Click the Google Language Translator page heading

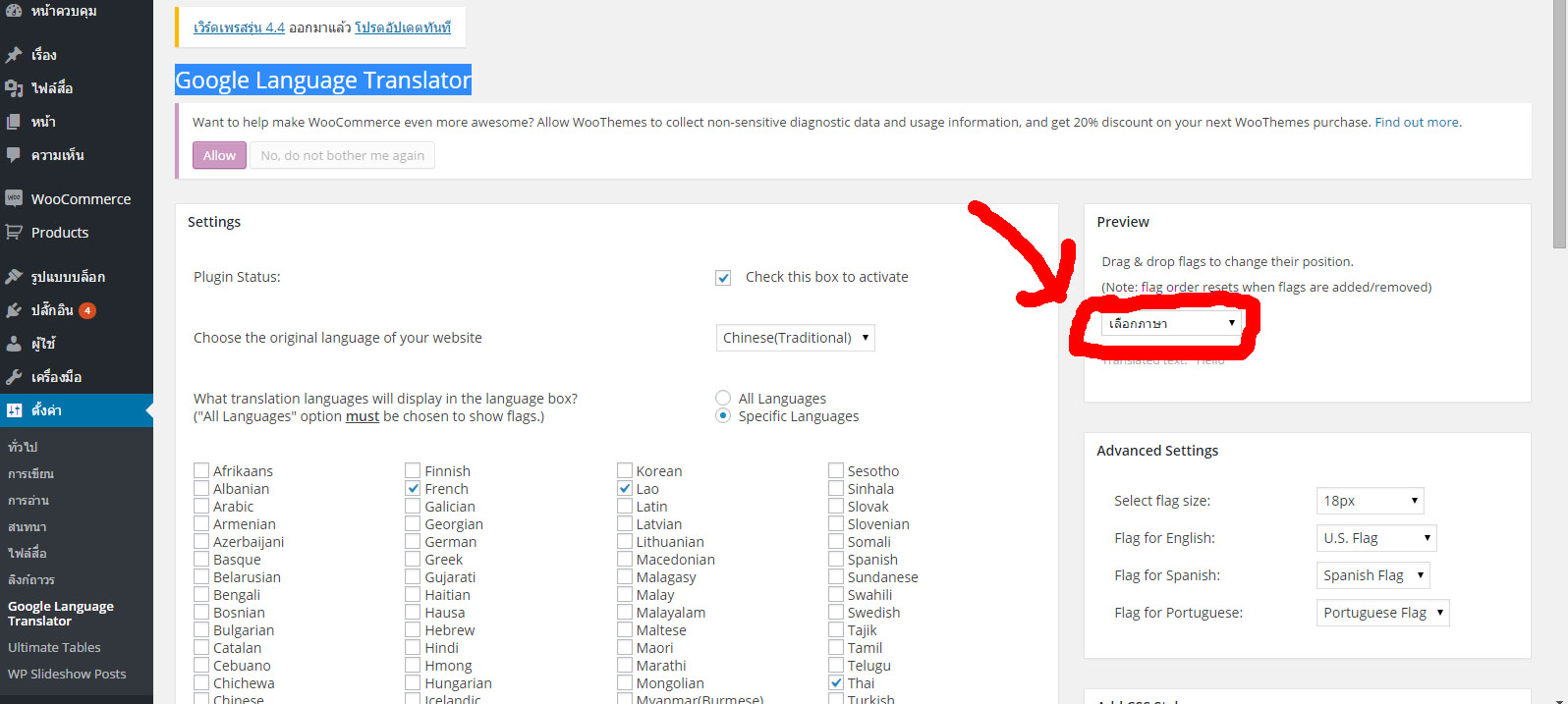coord(323,80)
